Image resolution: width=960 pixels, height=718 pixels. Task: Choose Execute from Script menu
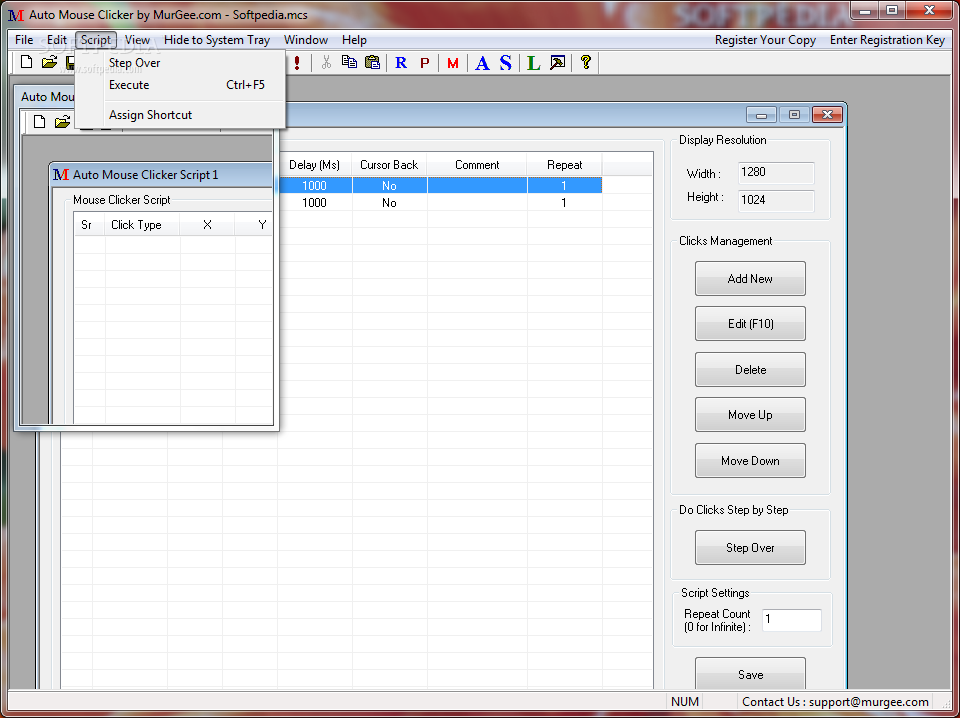point(180,85)
